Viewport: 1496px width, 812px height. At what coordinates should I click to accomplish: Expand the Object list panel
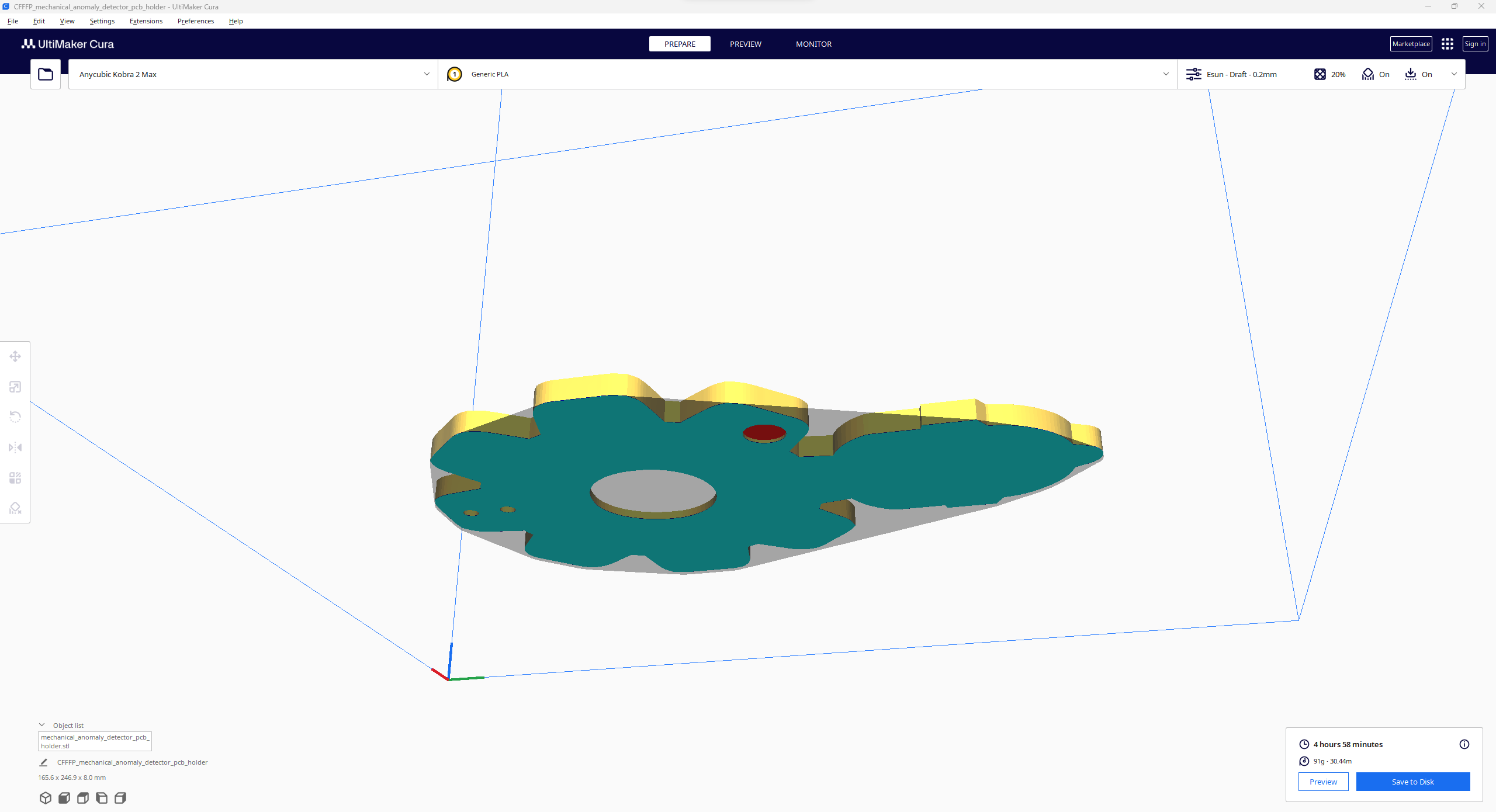(x=42, y=725)
